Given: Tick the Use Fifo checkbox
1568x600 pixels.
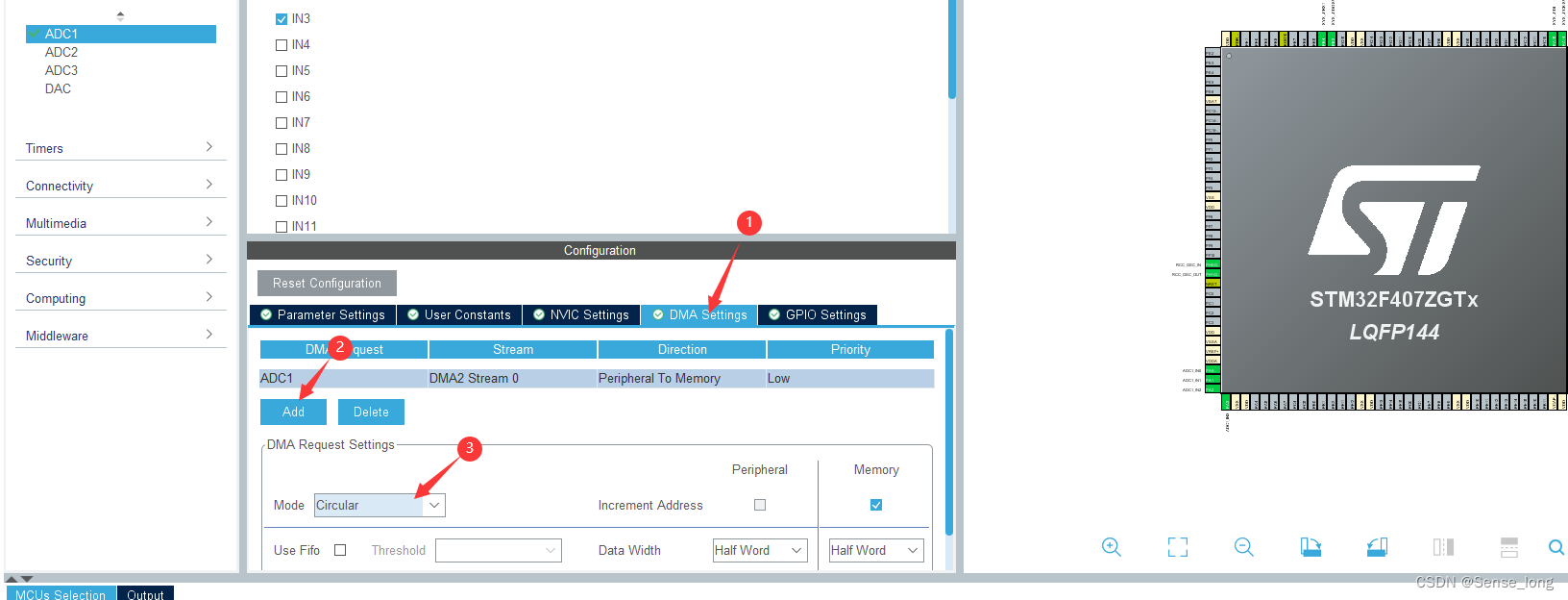Looking at the screenshot, I should click(340, 550).
